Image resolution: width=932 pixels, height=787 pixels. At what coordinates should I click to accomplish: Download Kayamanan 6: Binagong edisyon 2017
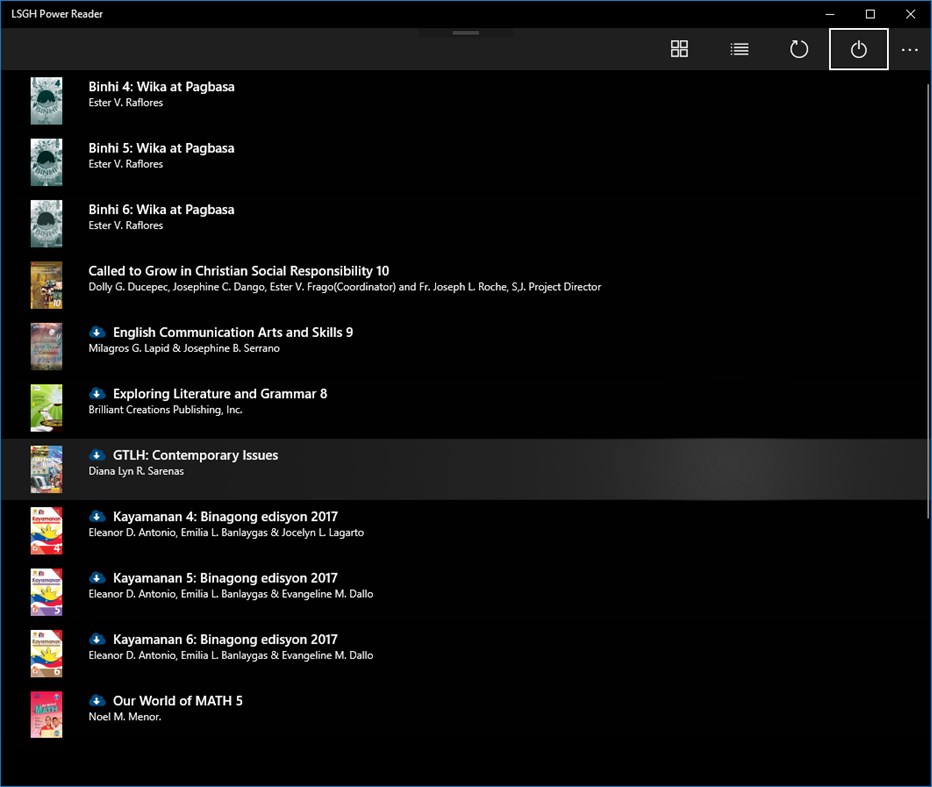97,639
